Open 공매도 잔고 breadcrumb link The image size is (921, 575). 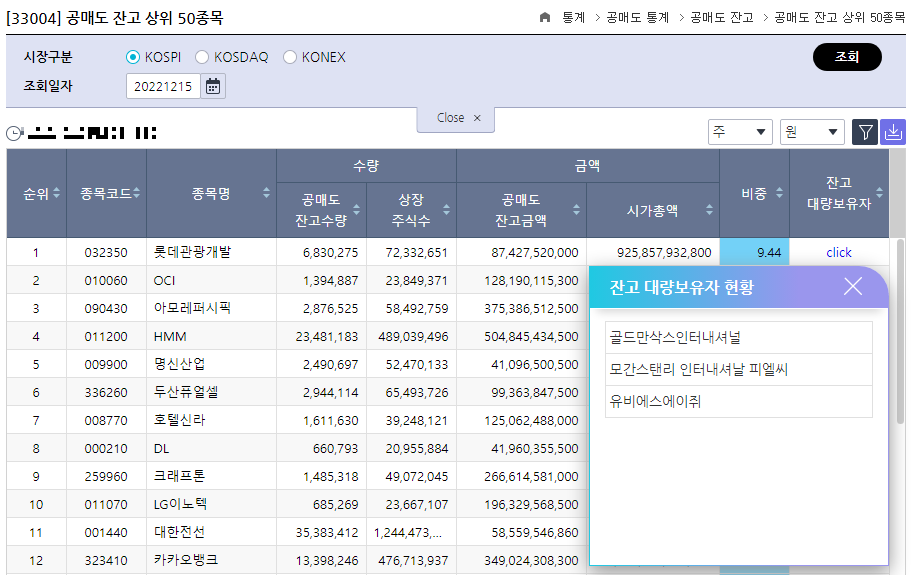coord(721,18)
